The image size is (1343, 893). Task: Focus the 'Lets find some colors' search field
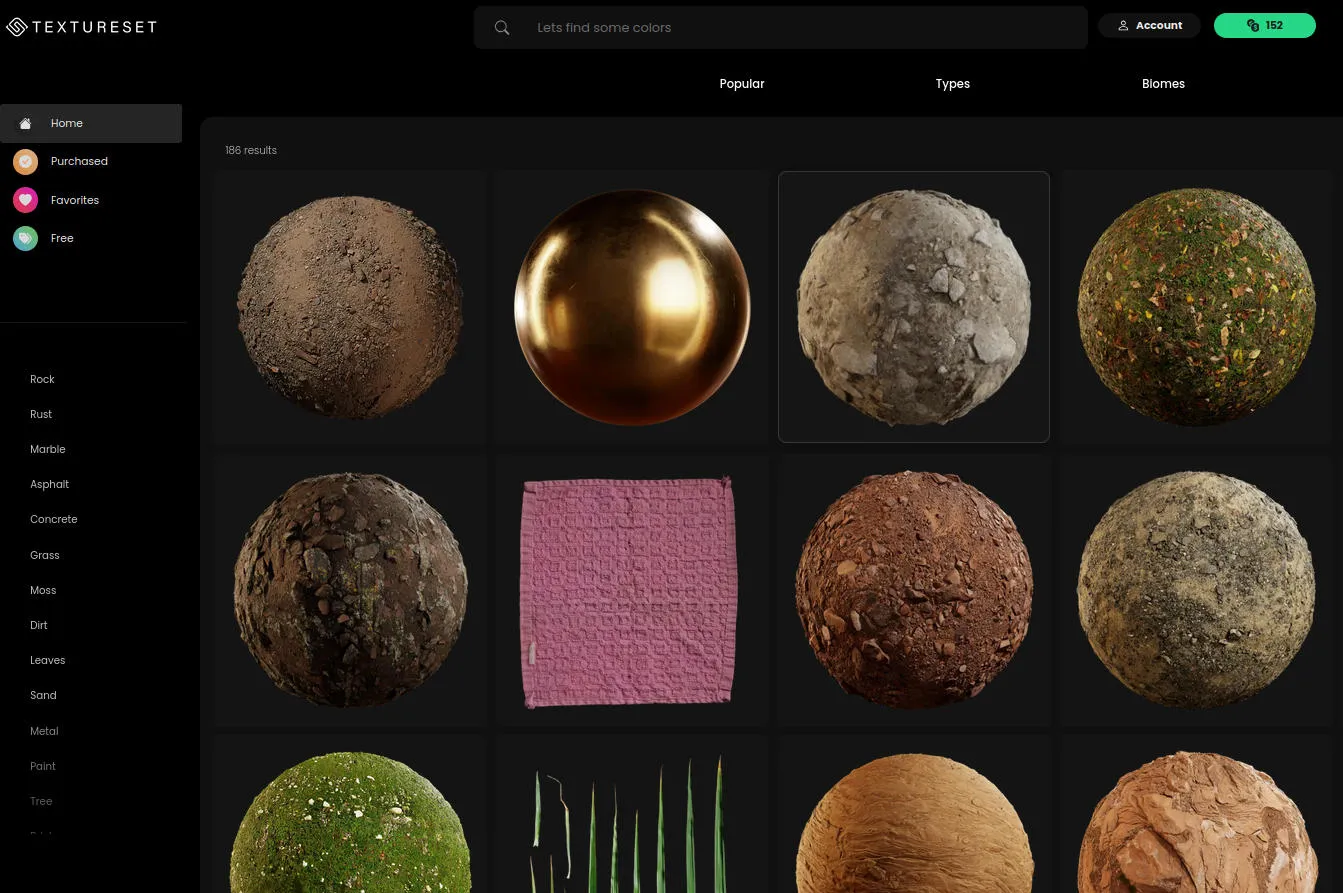[780, 28]
